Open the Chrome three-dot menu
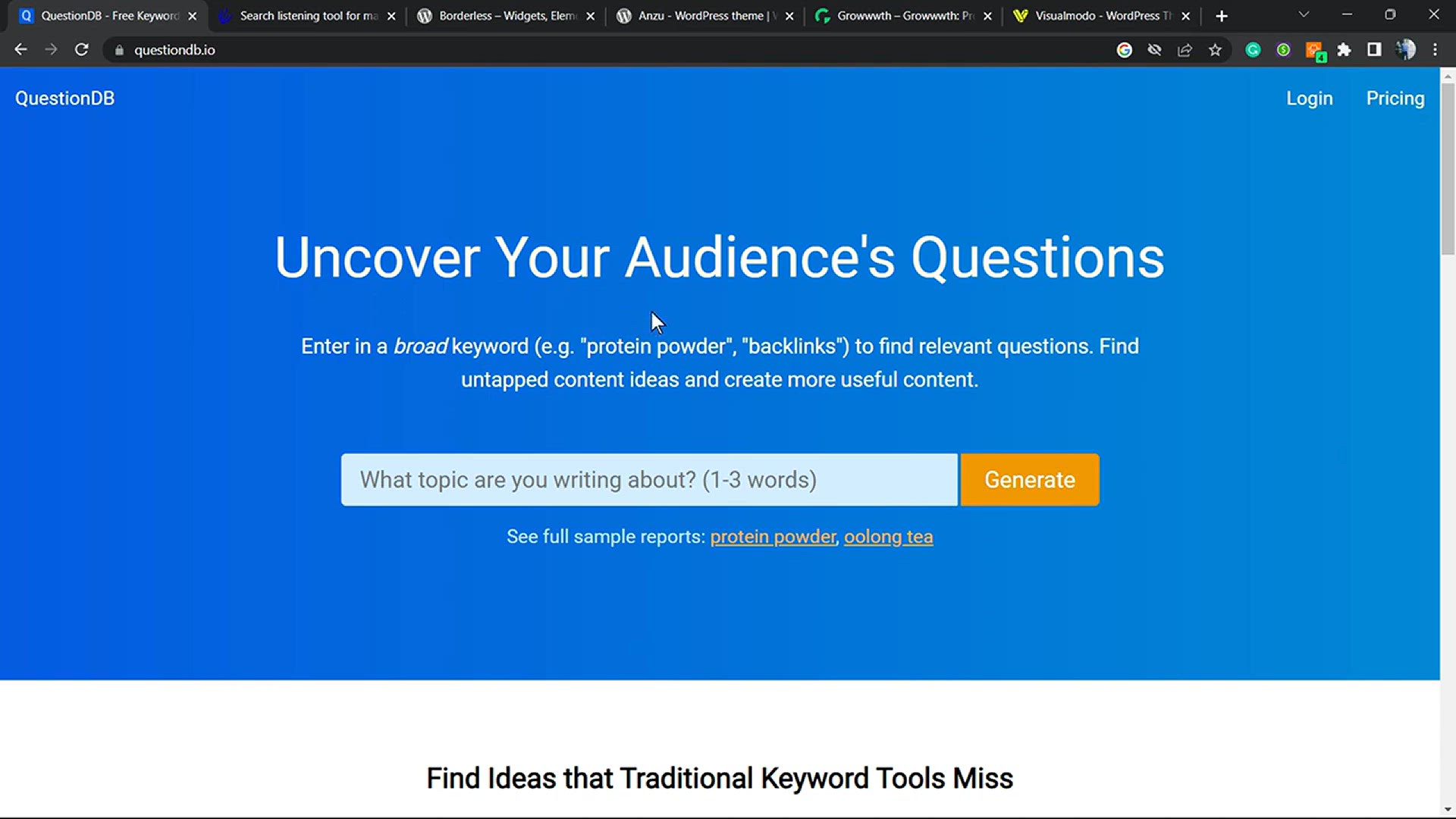The height and width of the screenshot is (819, 1456). pyautogui.click(x=1435, y=50)
